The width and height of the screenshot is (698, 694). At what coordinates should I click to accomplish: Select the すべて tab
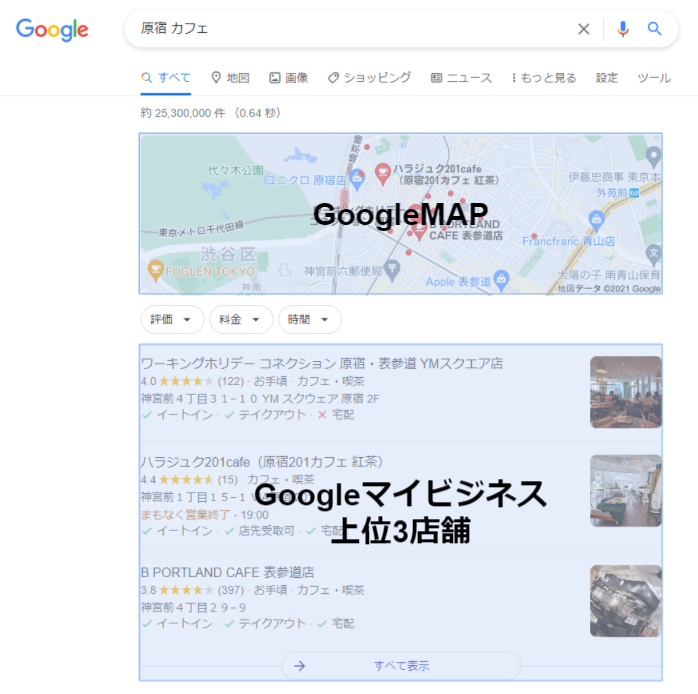pyautogui.click(x=166, y=78)
